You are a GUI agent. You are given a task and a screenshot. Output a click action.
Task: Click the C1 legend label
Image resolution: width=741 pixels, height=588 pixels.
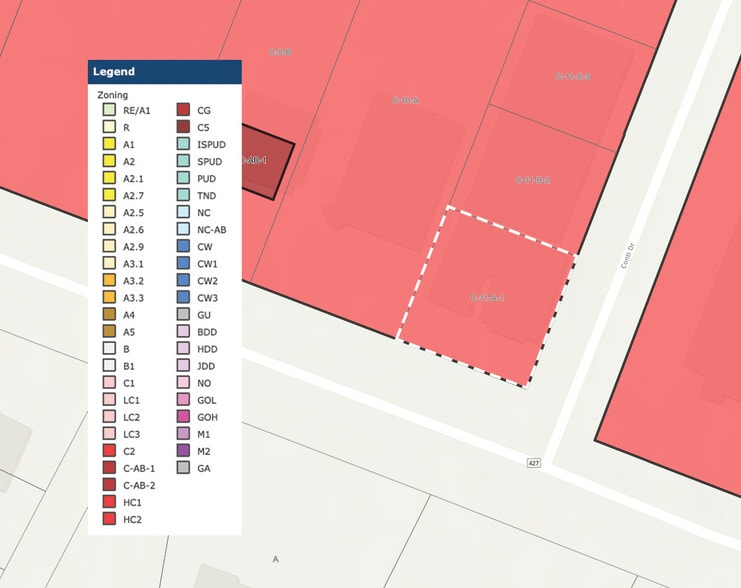click(x=129, y=383)
